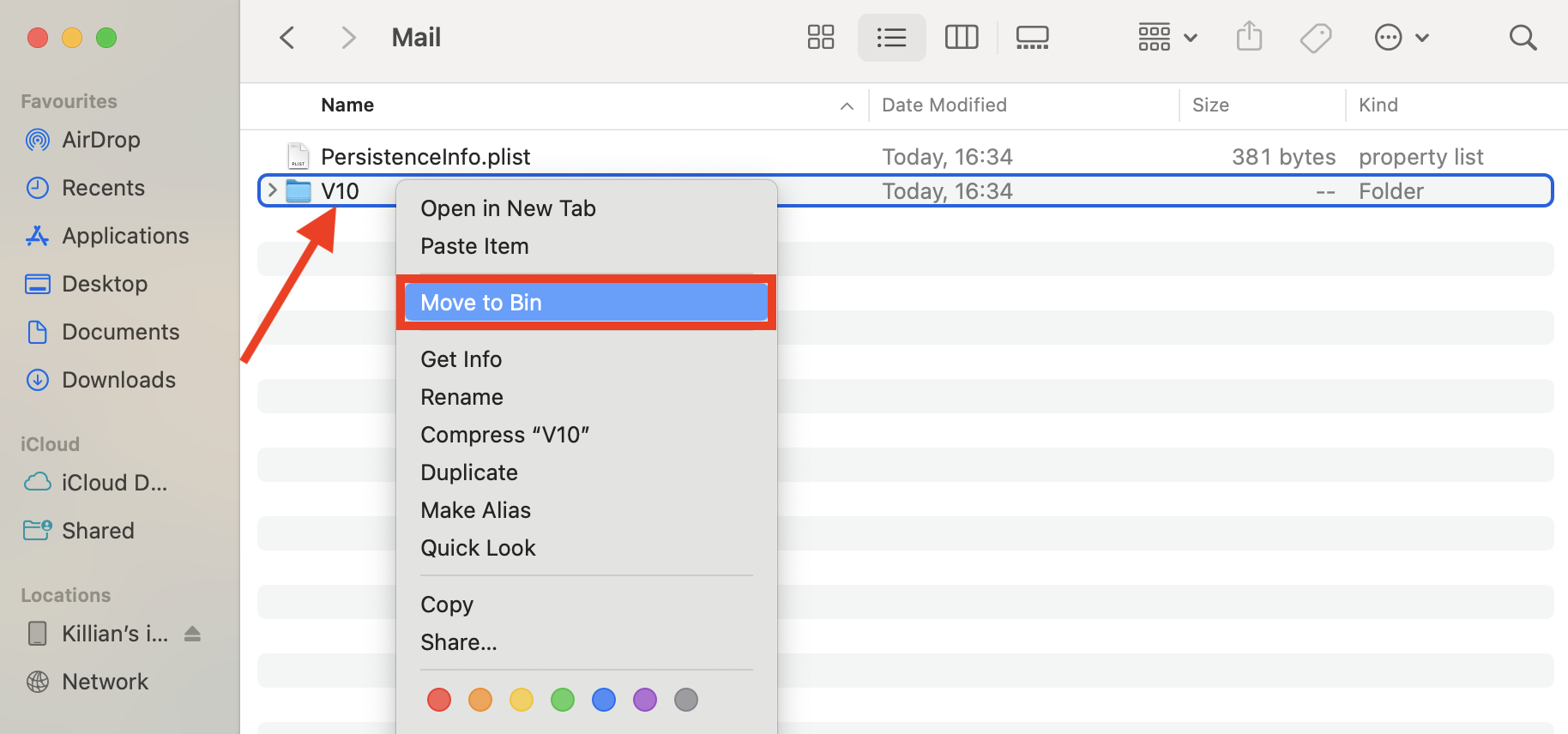Select the V10 folder icon
Image resolution: width=1568 pixels, height=734 pixels.
299,190
